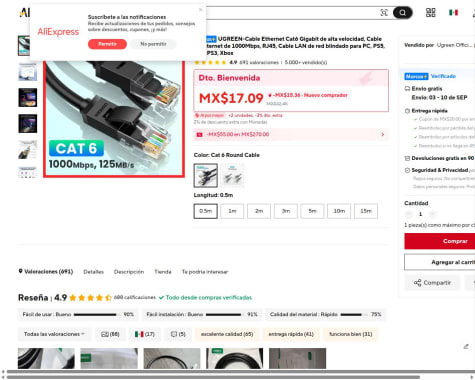Click the Todo desde compras verificadas text
Viewport: 475px width, 380px height.
[209, 298]
